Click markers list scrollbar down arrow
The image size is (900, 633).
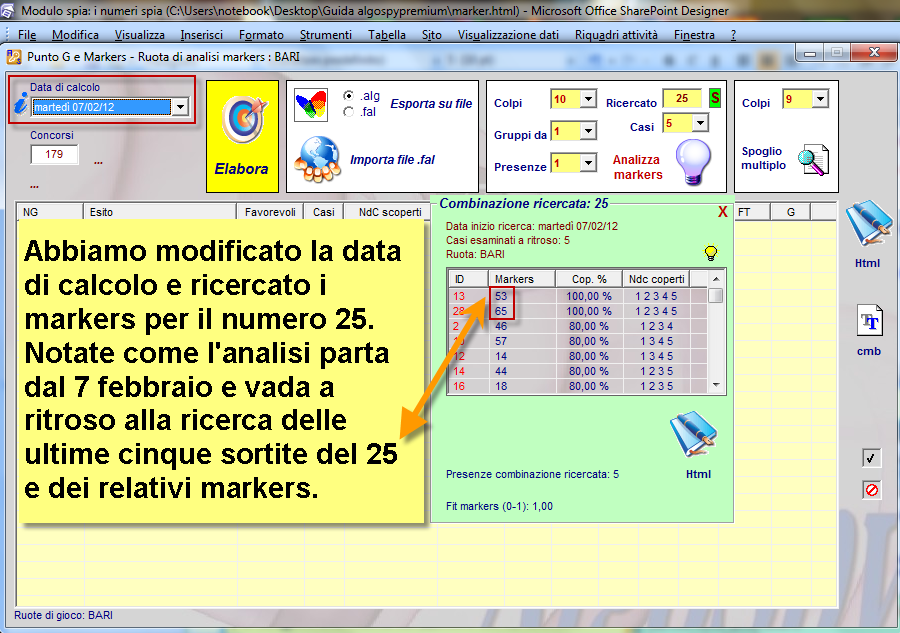716,385
